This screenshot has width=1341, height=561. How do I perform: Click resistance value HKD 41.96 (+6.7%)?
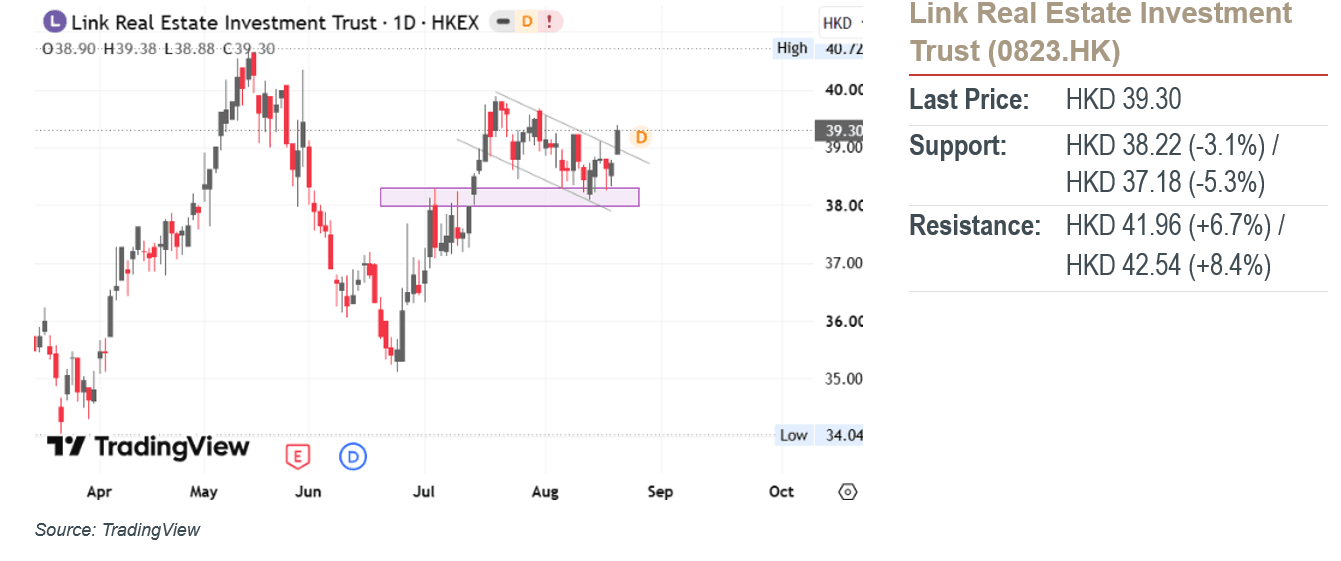[x=1172, y=226]
